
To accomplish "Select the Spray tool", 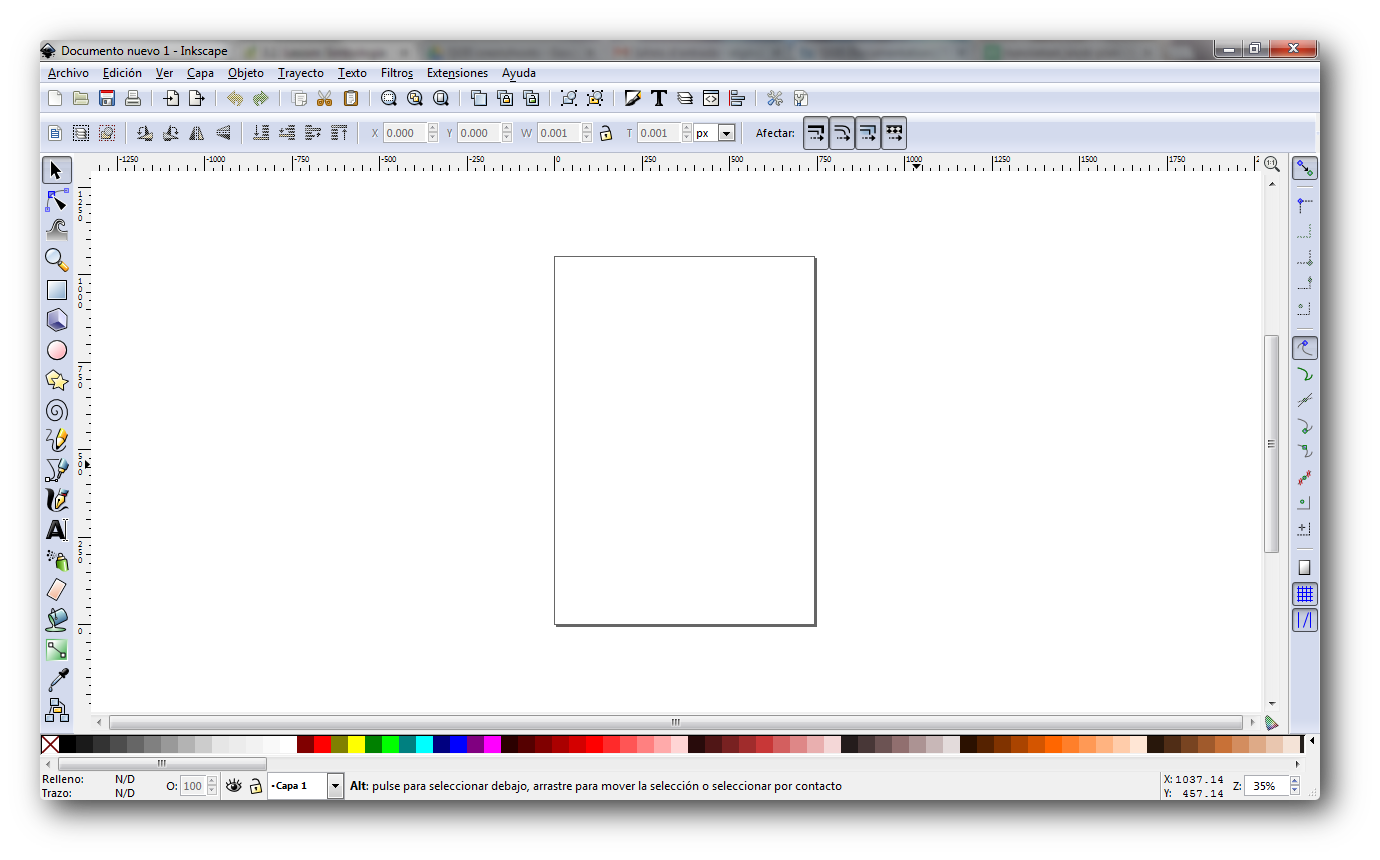I will (x=57, y=560).
